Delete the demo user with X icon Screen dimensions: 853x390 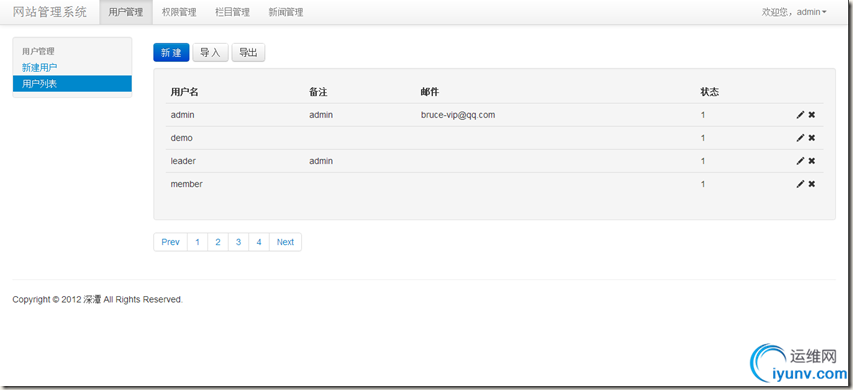(x=811, y=138)
